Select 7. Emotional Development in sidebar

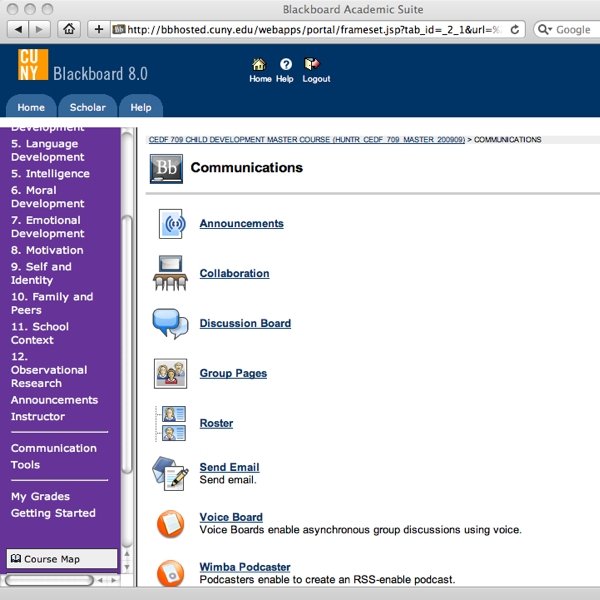[x=47, y=227]
